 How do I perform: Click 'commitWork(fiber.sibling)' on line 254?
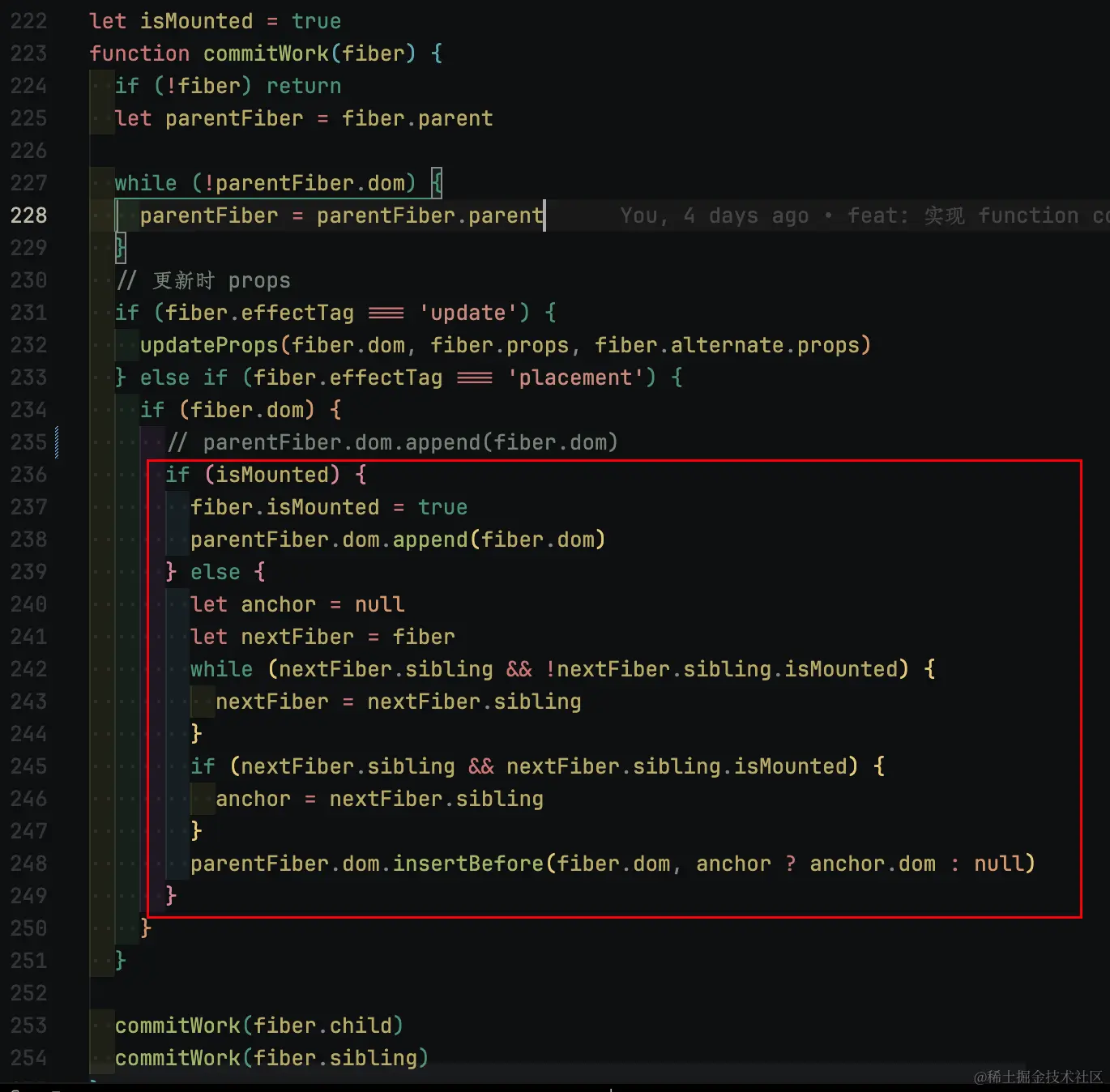(271, 1058)
